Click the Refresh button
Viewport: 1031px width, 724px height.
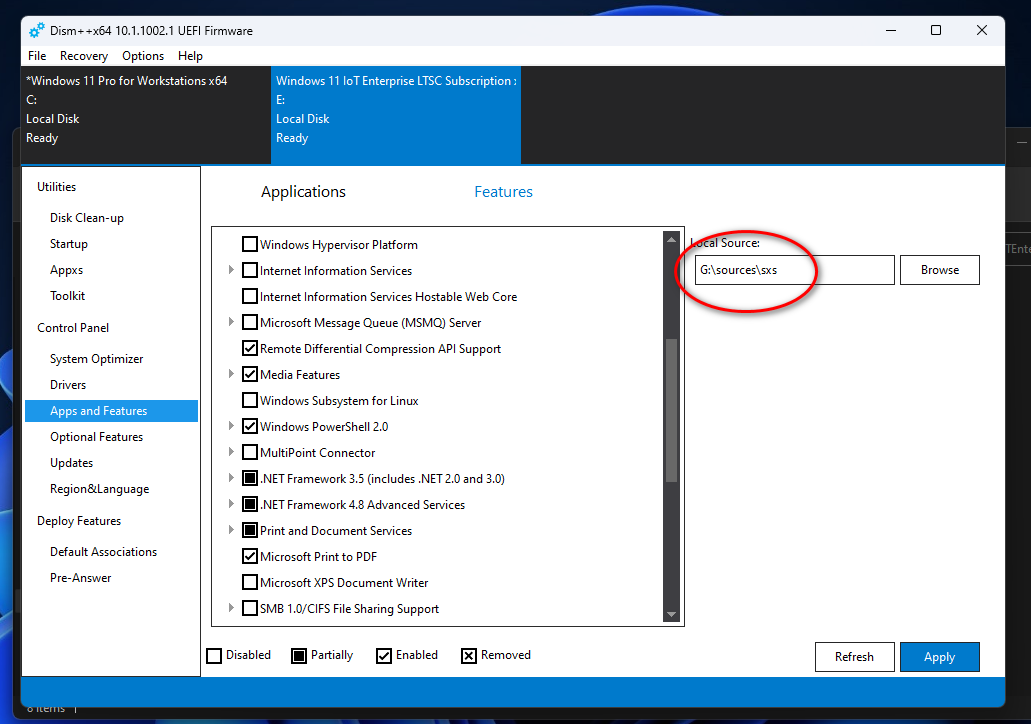tap(854, 657)
